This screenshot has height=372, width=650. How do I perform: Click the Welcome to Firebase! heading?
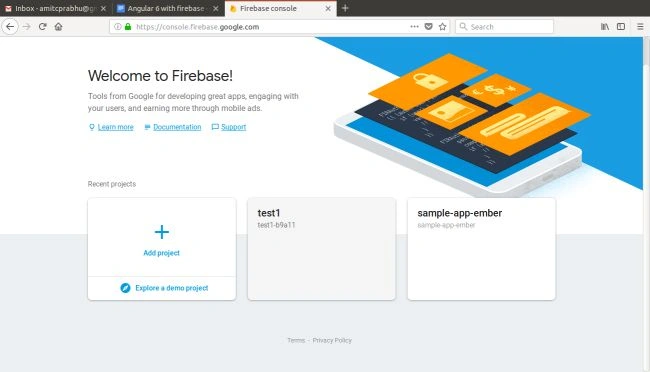160,76
